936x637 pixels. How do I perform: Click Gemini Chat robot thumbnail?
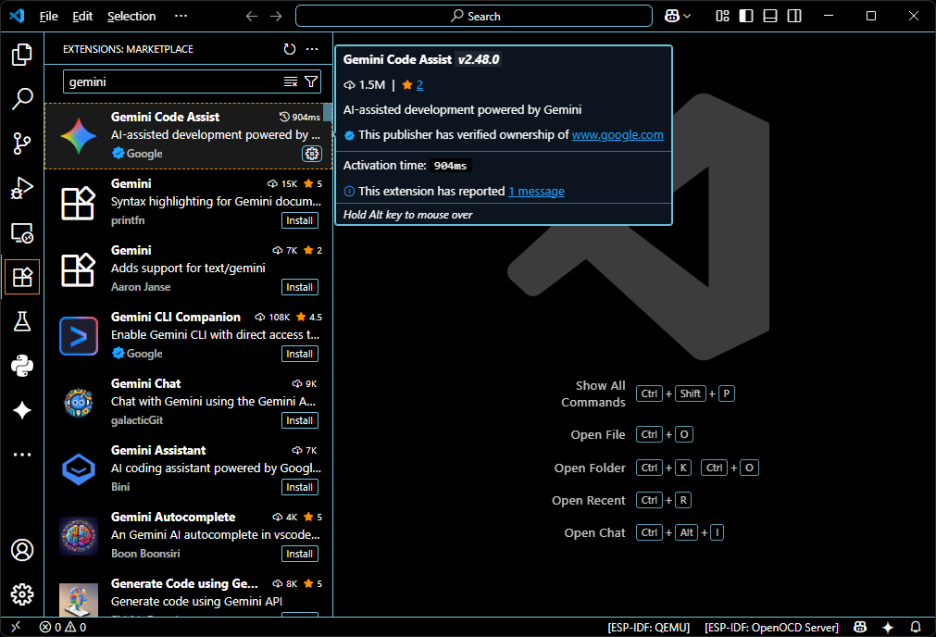coord(78,403)
